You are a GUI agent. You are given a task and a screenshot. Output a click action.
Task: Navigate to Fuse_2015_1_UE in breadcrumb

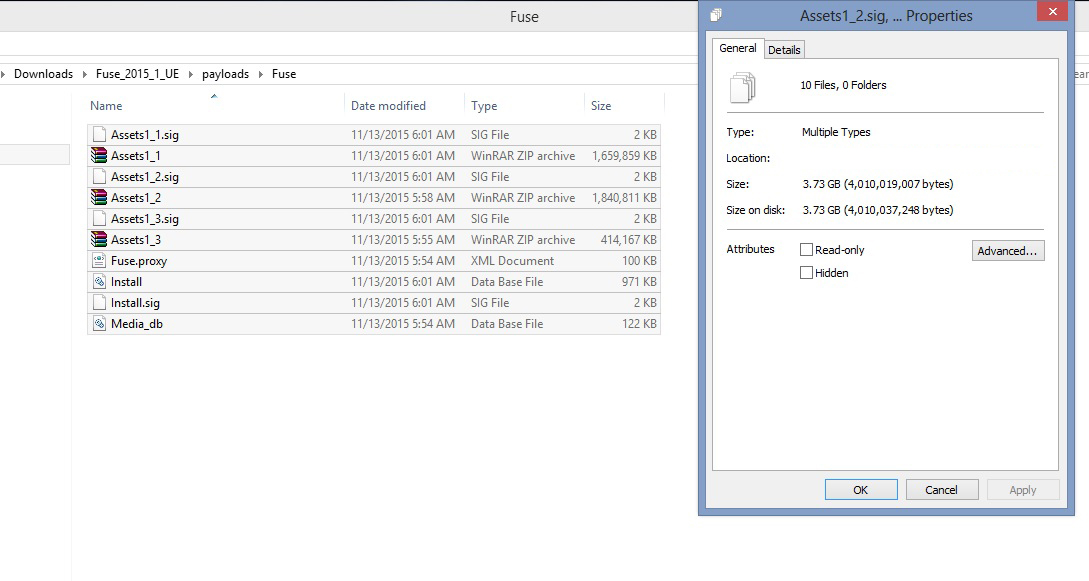(138, 74)
